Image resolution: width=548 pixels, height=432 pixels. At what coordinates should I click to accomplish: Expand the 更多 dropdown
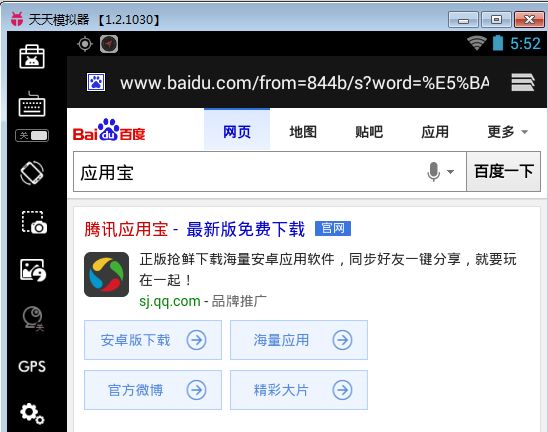507,132
